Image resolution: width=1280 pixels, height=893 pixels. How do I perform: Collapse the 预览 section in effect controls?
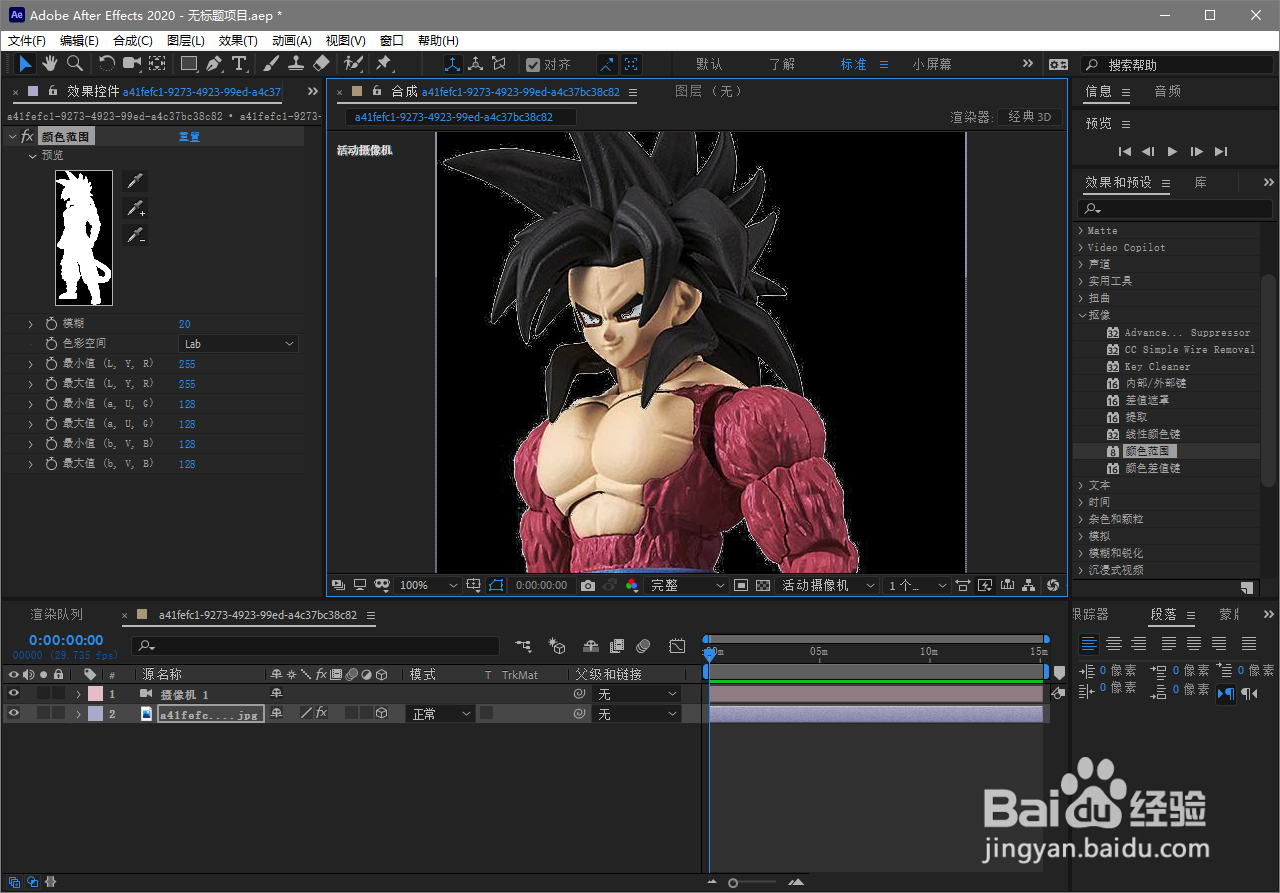(x=32, y=156)
